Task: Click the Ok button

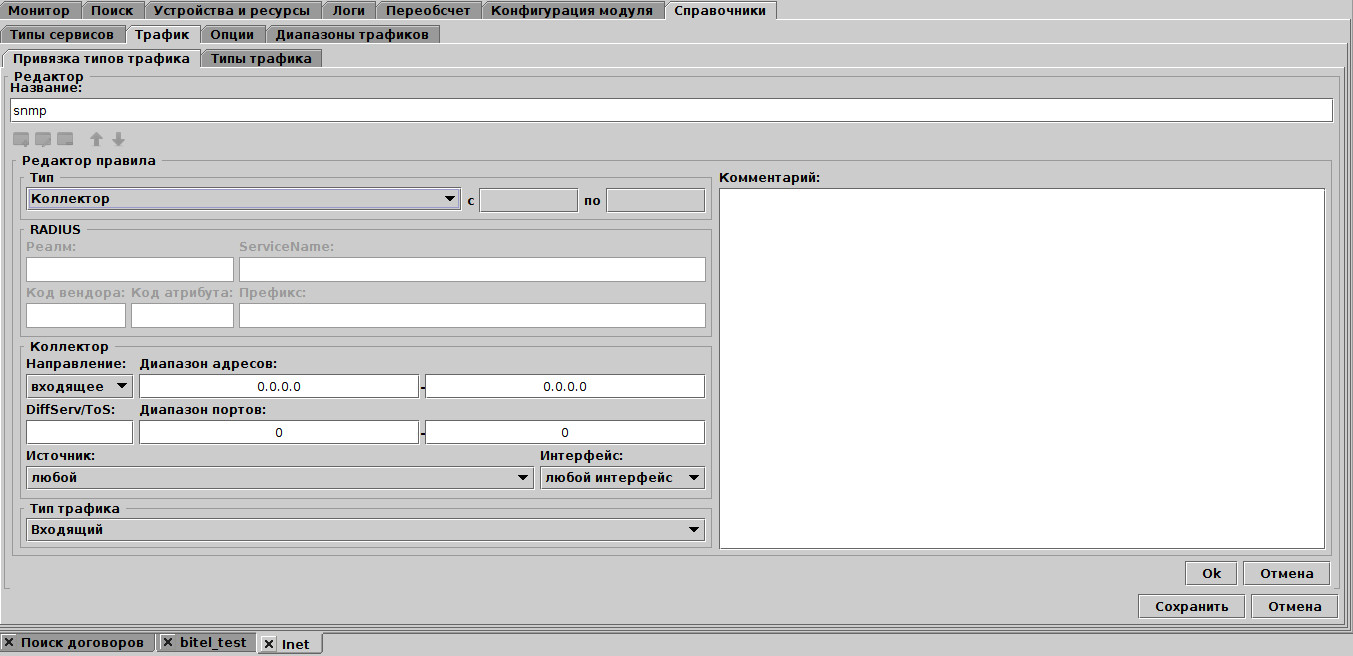Action: tap(1211, 573)
